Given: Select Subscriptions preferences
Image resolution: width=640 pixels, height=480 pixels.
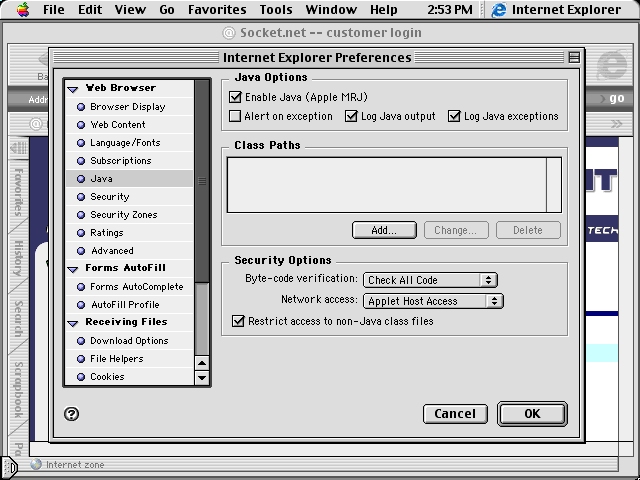Looking at the screenshot, I should pyautogui.click(x=129, y=161).
